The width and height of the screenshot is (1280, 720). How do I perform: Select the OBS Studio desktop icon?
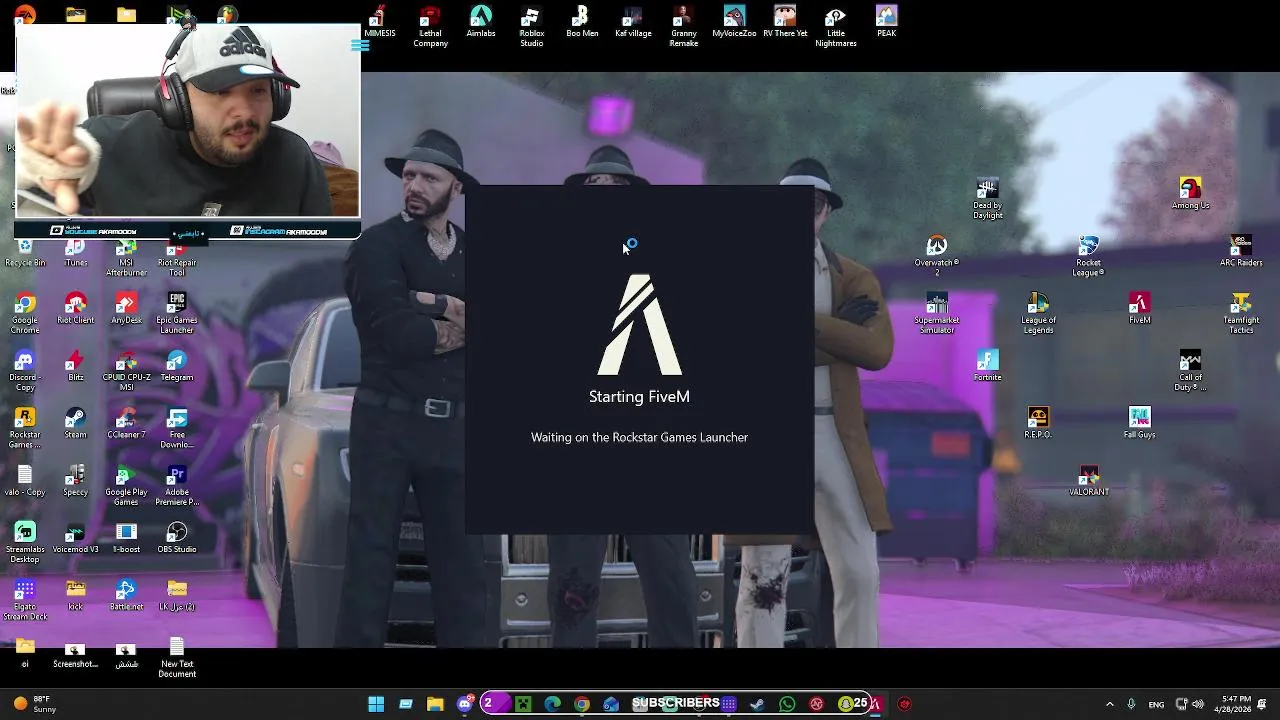coord(177,537)
